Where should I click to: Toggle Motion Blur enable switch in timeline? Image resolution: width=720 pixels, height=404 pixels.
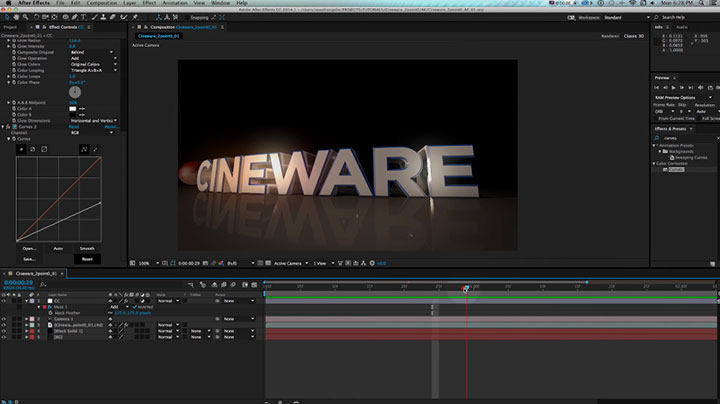click(x=233, y=285)
